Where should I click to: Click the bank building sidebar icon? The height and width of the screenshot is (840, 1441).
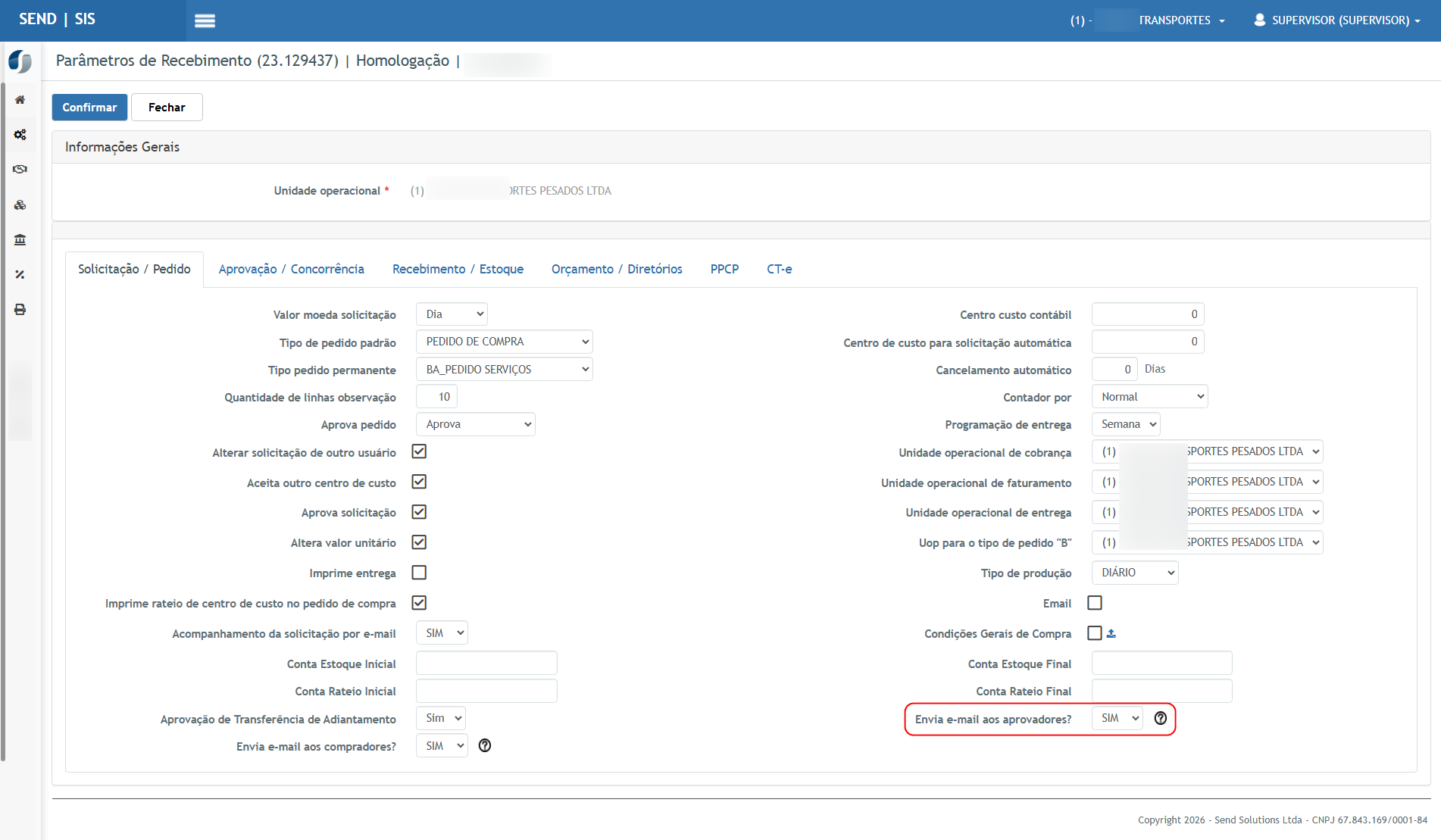click(20, 240)
